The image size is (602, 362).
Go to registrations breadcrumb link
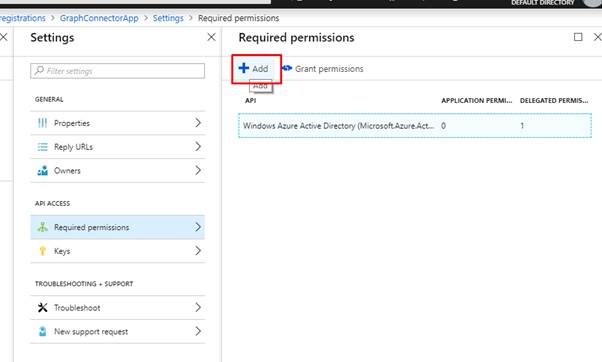tap(23, 18)
